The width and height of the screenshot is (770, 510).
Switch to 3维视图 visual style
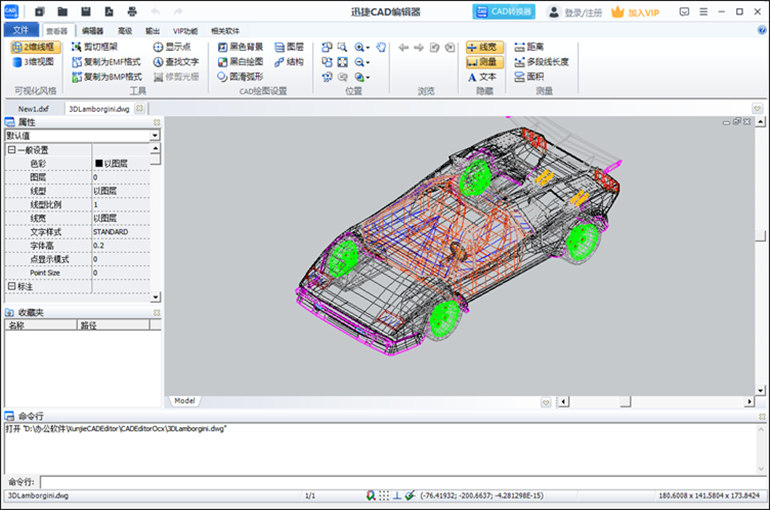pyautogui.click(x=33, y=62)
